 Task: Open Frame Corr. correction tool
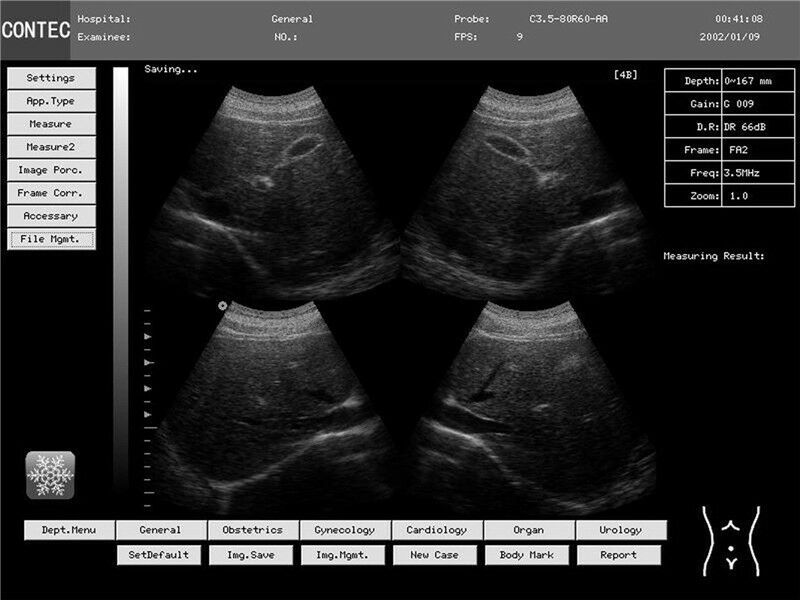51,192
